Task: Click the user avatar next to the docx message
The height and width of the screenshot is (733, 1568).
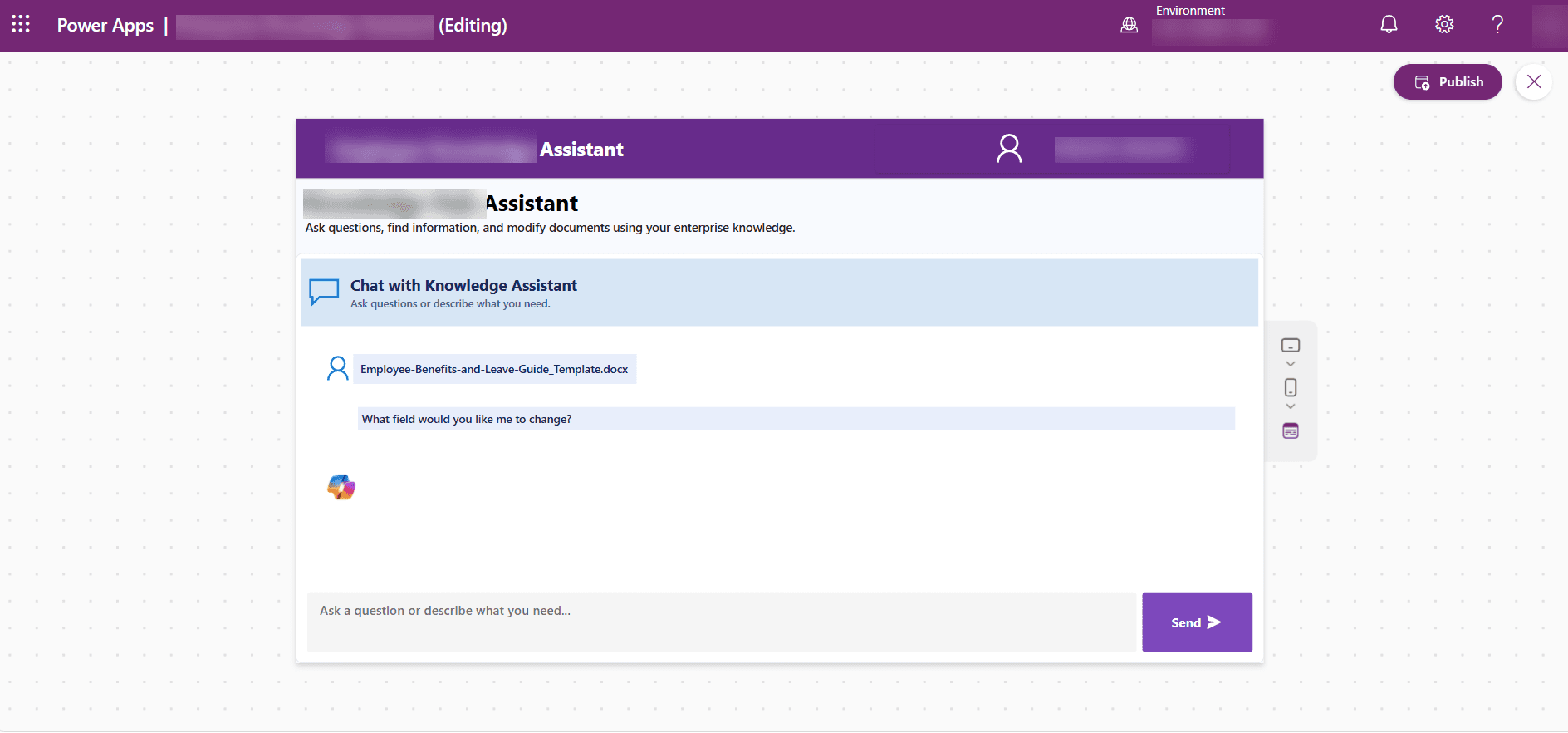Action: pyautogui.click(x=338, y=368)
